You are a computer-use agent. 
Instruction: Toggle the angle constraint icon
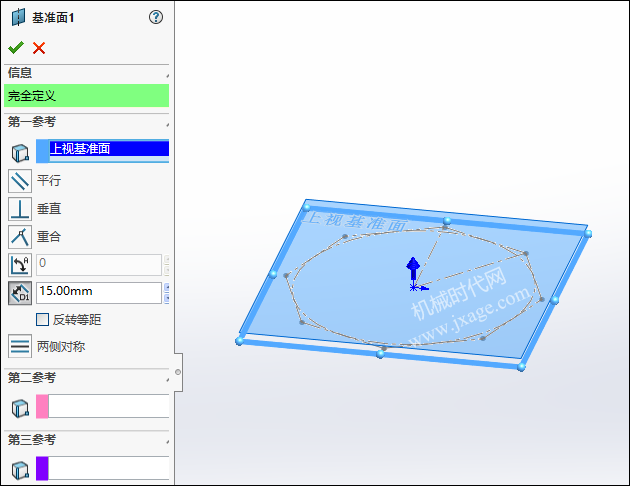[20, 265]
